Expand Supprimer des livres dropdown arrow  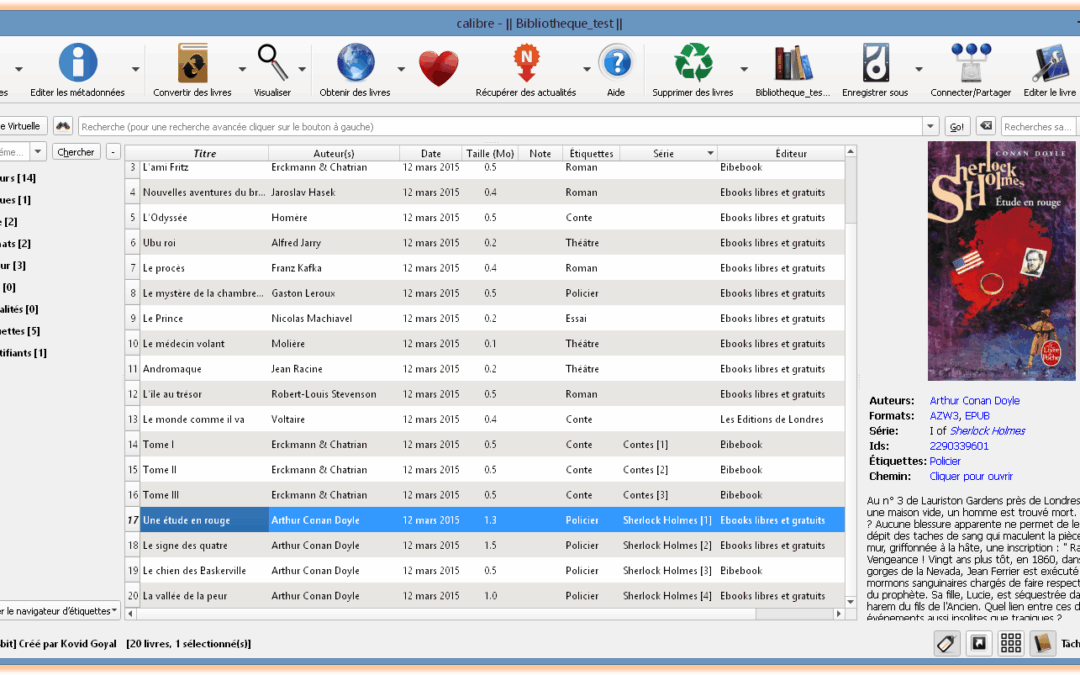pyautogui.click(x=744, y=69)
